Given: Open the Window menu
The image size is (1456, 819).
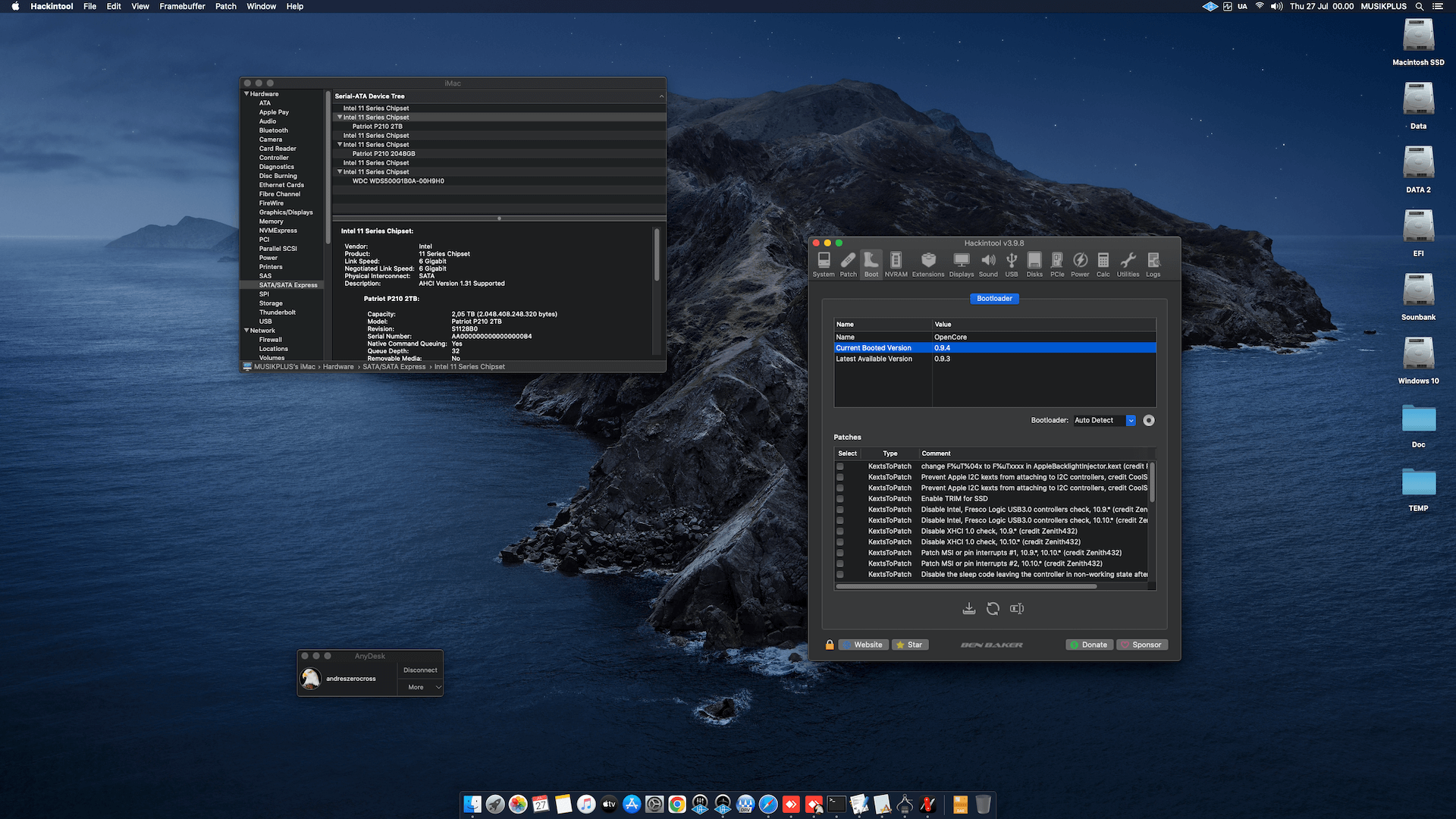Looking at the screenshot, I should click(261, 6).
